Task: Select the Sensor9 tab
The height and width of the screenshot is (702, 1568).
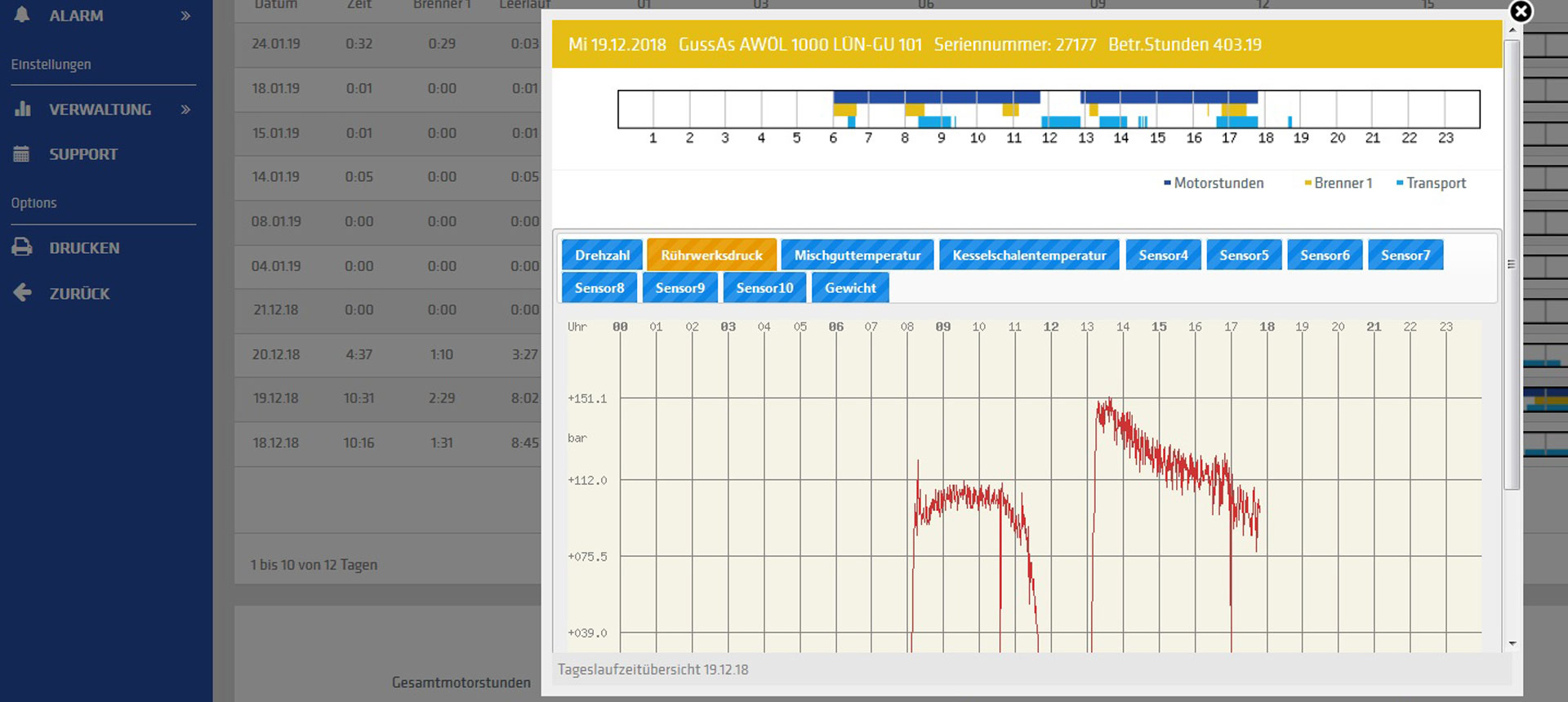Action: click(679, 287)
